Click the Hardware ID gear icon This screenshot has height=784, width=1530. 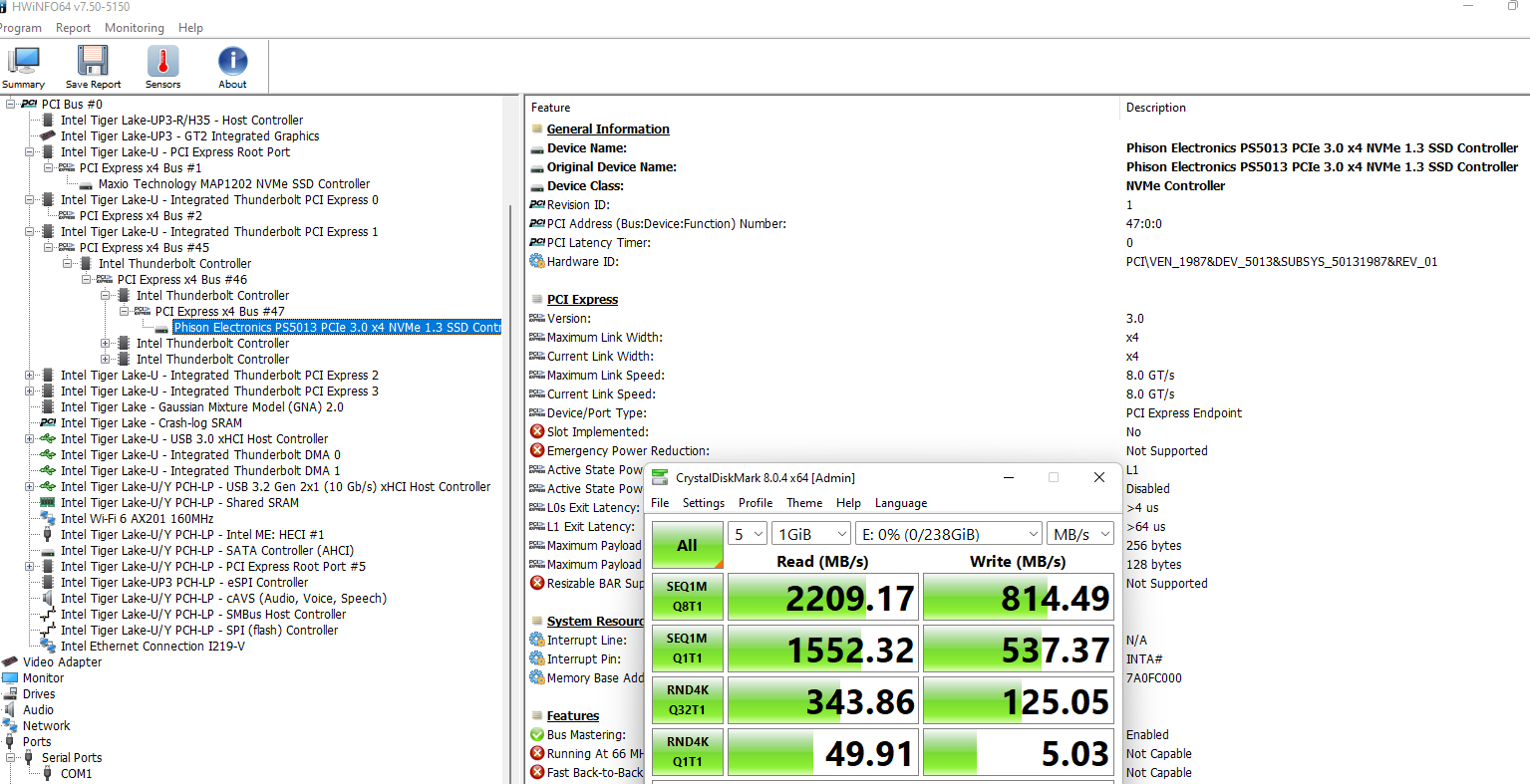[537, 262]
